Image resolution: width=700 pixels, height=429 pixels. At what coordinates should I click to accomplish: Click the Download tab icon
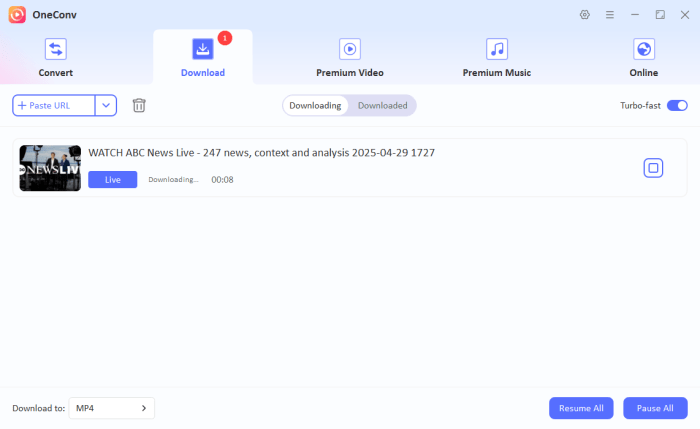(203, 49)
